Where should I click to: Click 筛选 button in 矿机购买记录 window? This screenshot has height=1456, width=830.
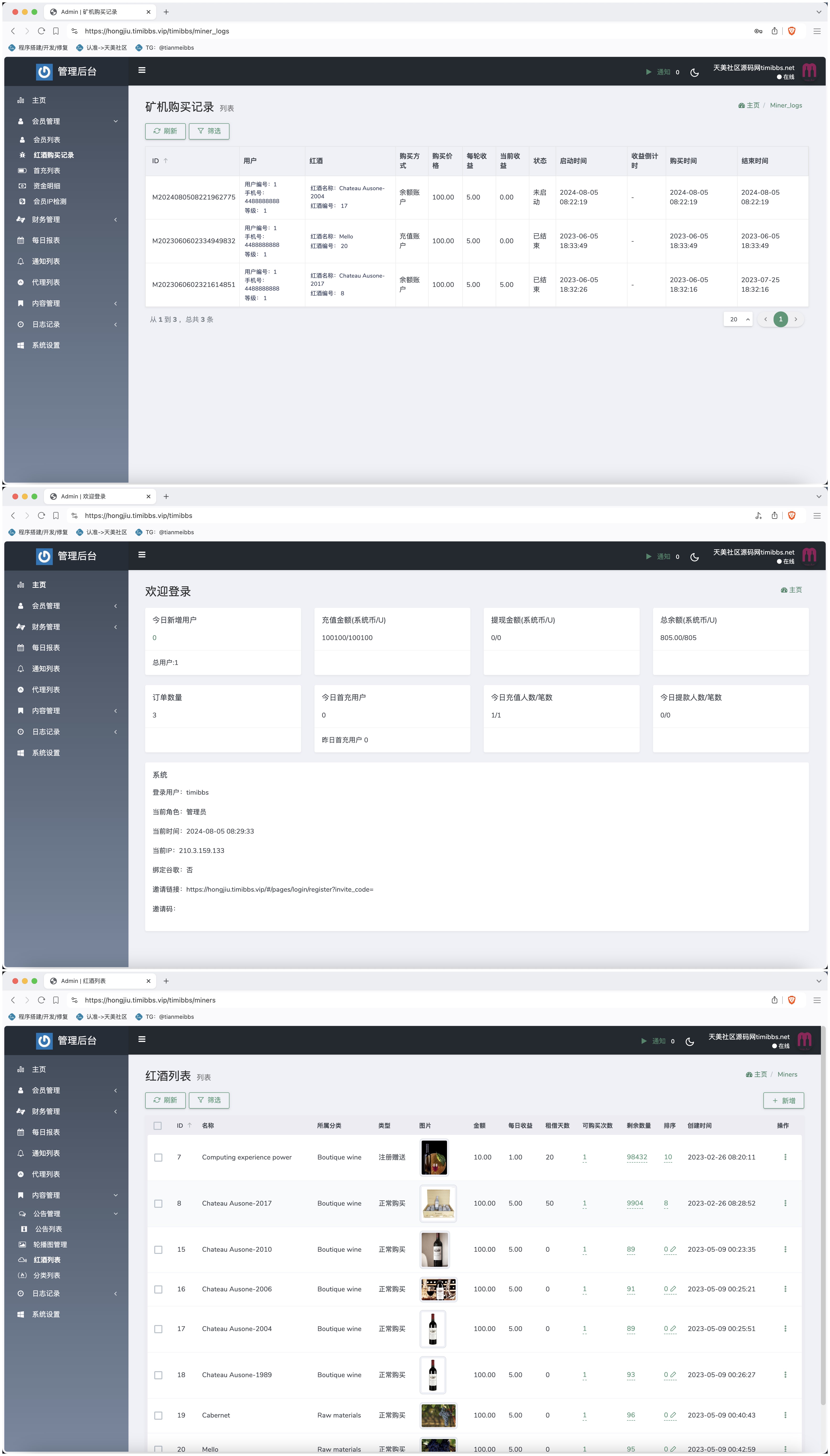[209, 131]
